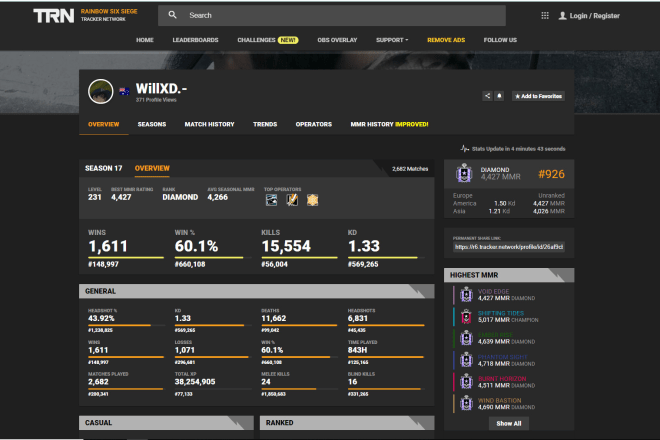The height and width of the screenshot is (440, 660).
Task: Click the Time Played 843H value
Action: coord(357,350)
